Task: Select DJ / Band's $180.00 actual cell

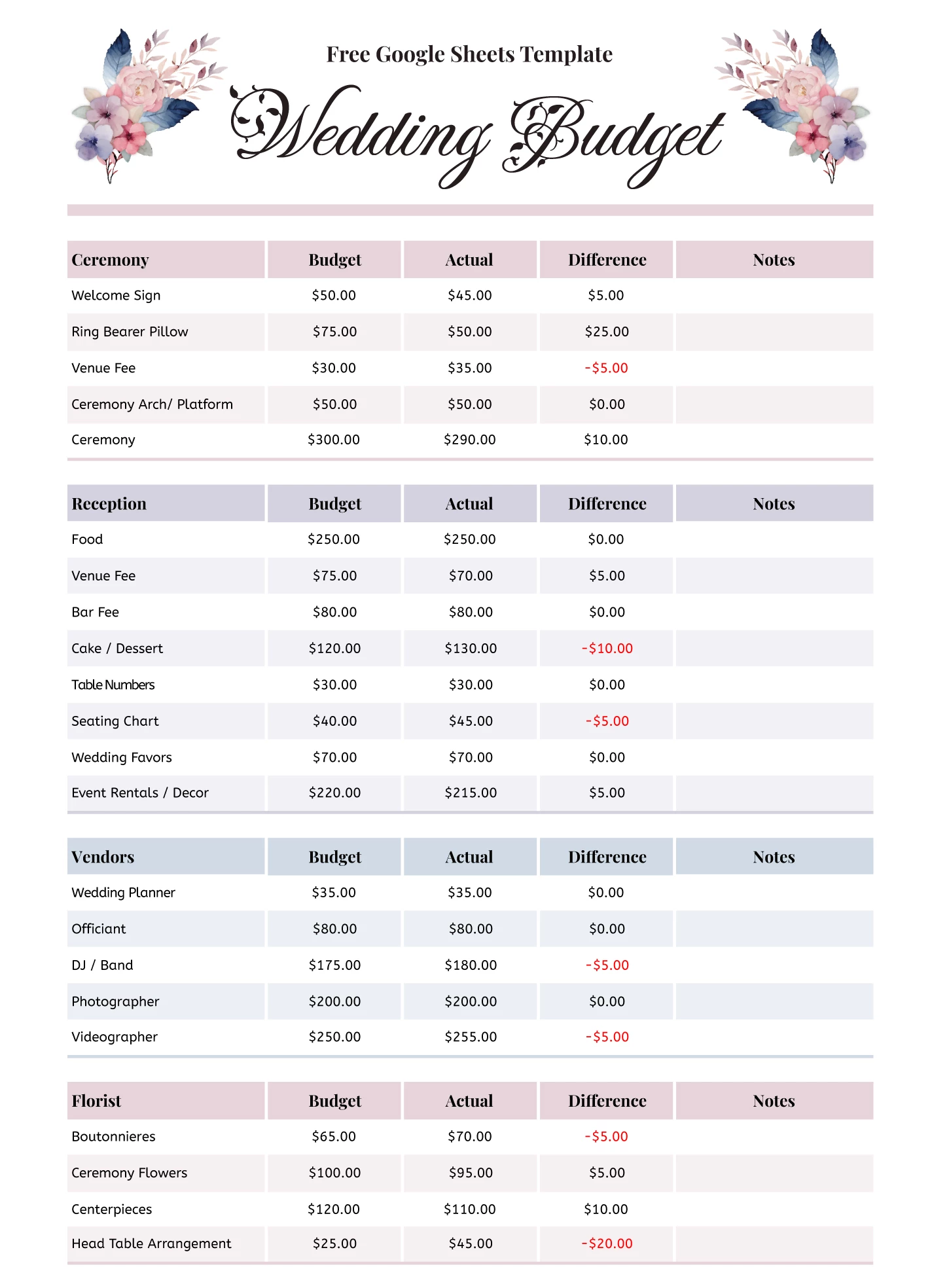Action: point(471,965)
